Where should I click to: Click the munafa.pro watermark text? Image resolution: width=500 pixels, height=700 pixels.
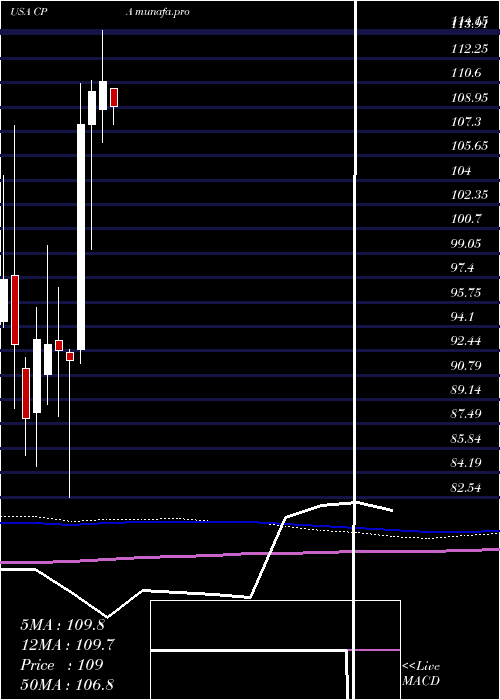click(x=157, y=12)
